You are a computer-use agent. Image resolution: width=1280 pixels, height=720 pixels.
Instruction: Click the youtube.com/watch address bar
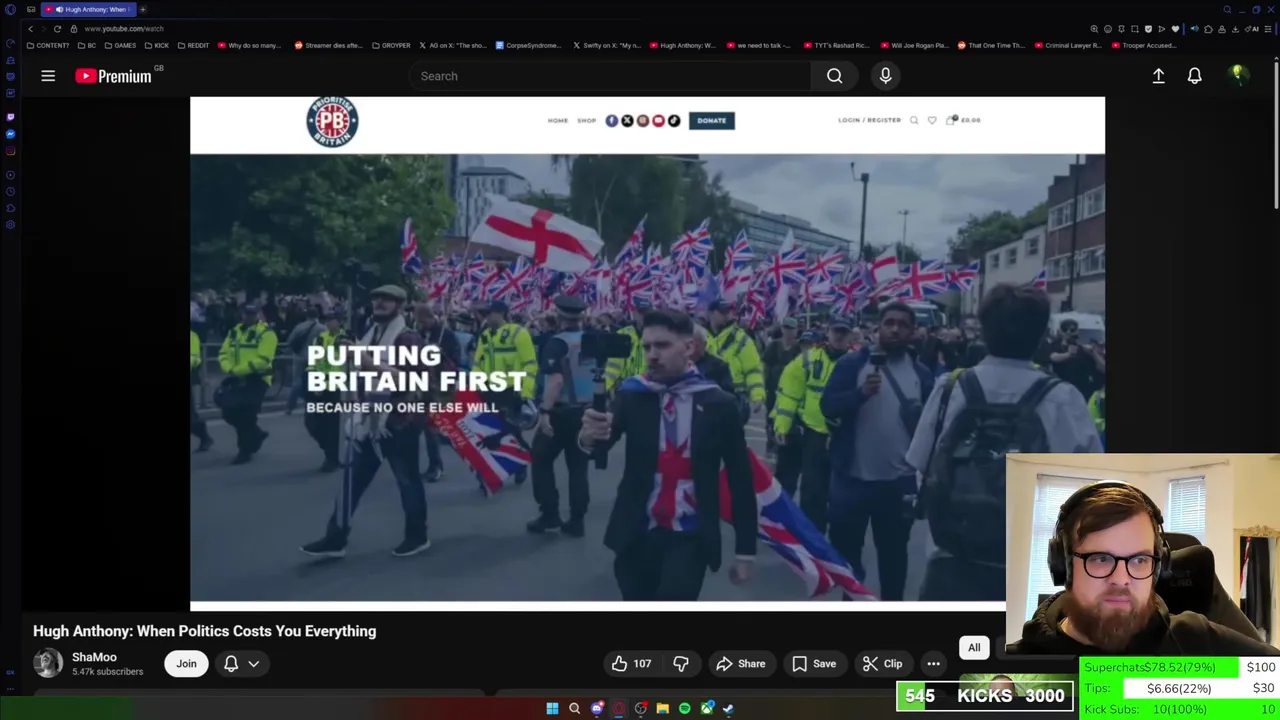(x=123, y=29)
